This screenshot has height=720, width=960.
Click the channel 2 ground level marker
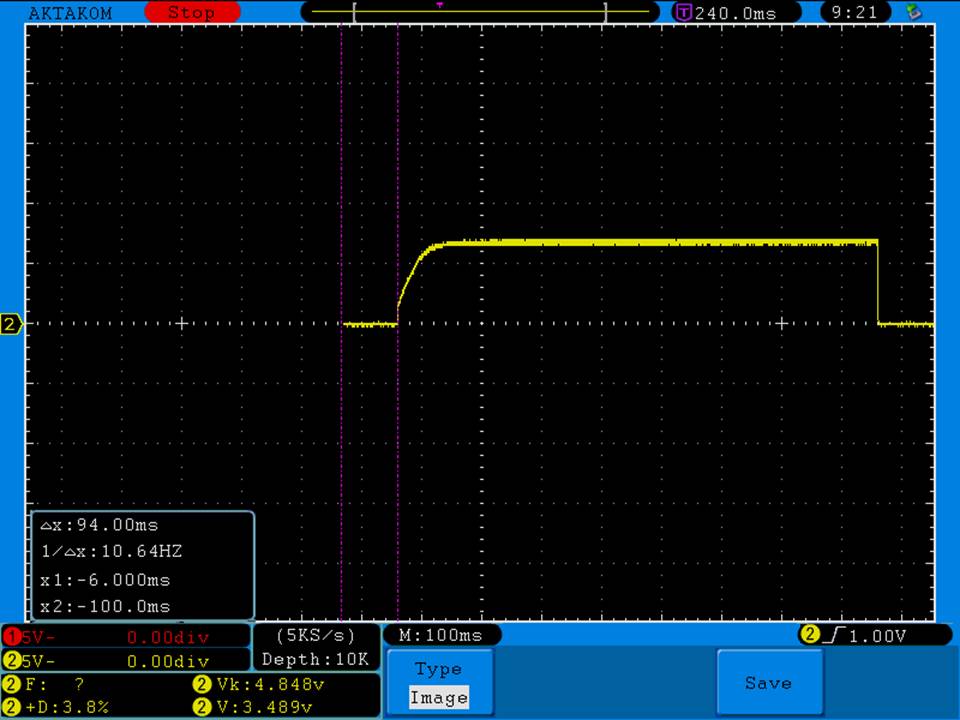[11, 324]
